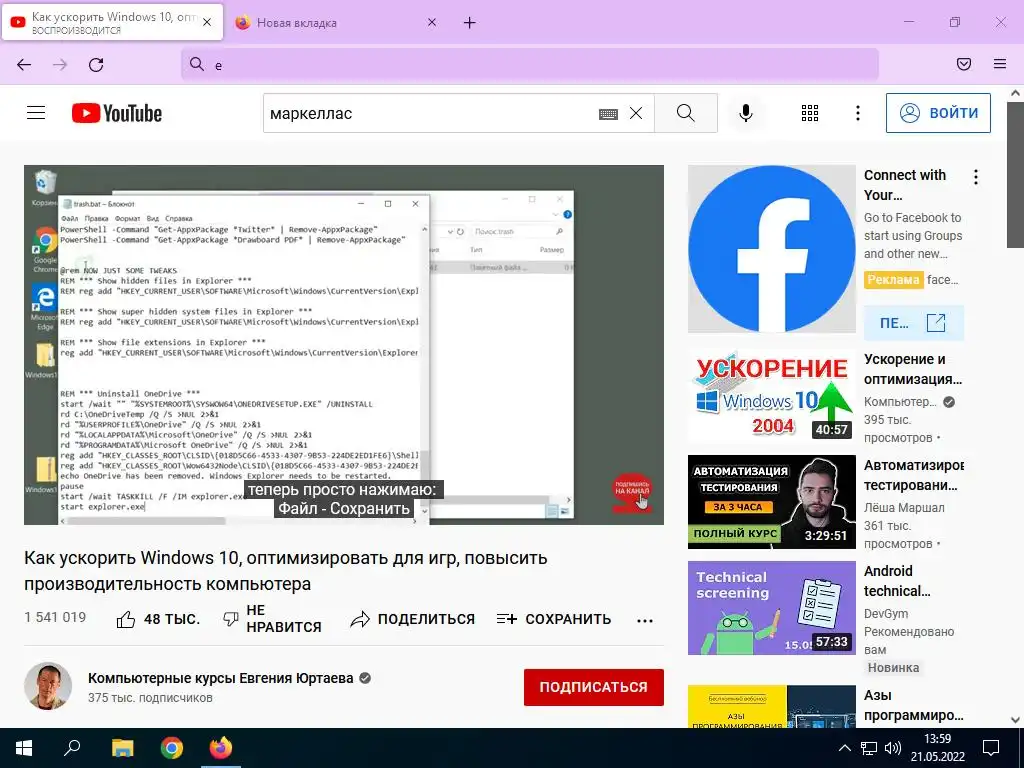
Task: Open Азы программирования video title
Action: pos(913,705)
